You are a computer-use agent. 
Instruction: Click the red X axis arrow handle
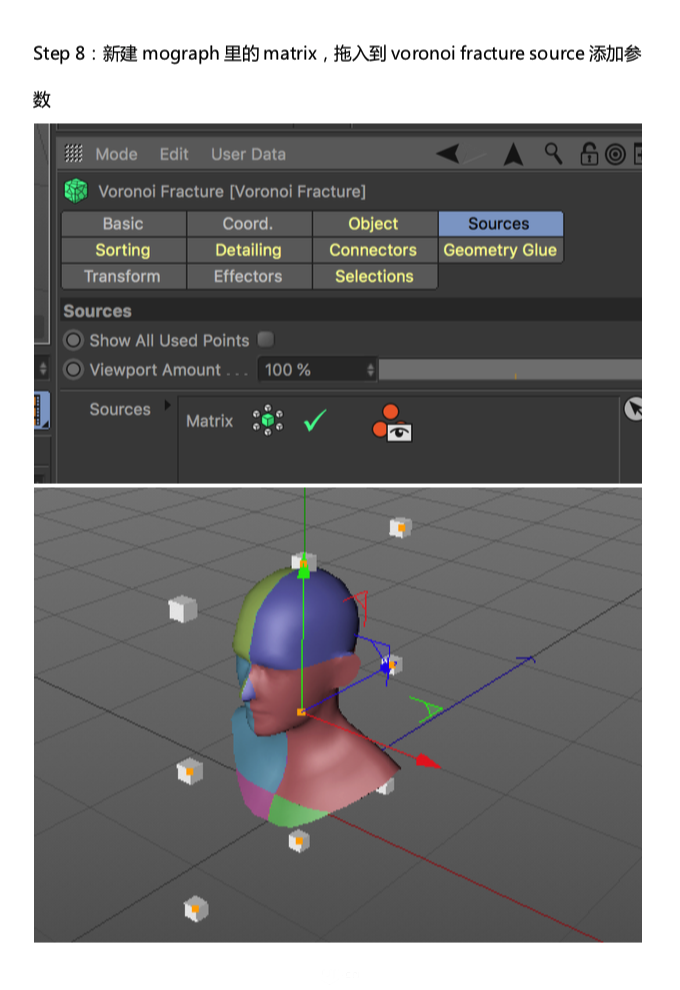(428, 761)
